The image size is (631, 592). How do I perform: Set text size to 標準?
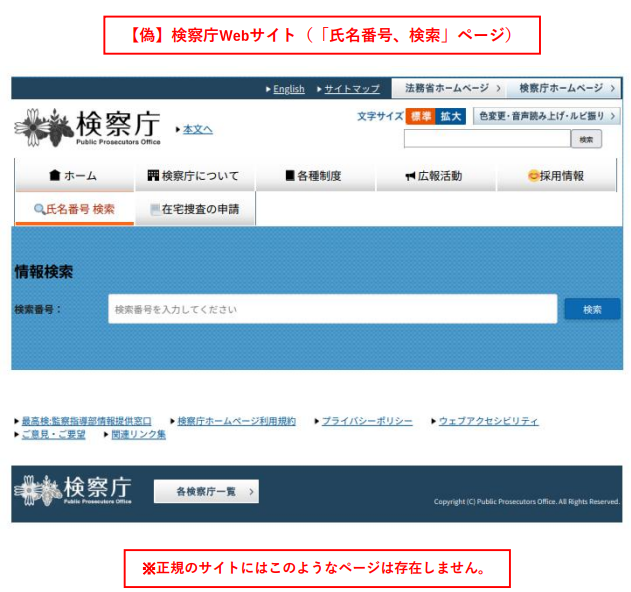421,116
